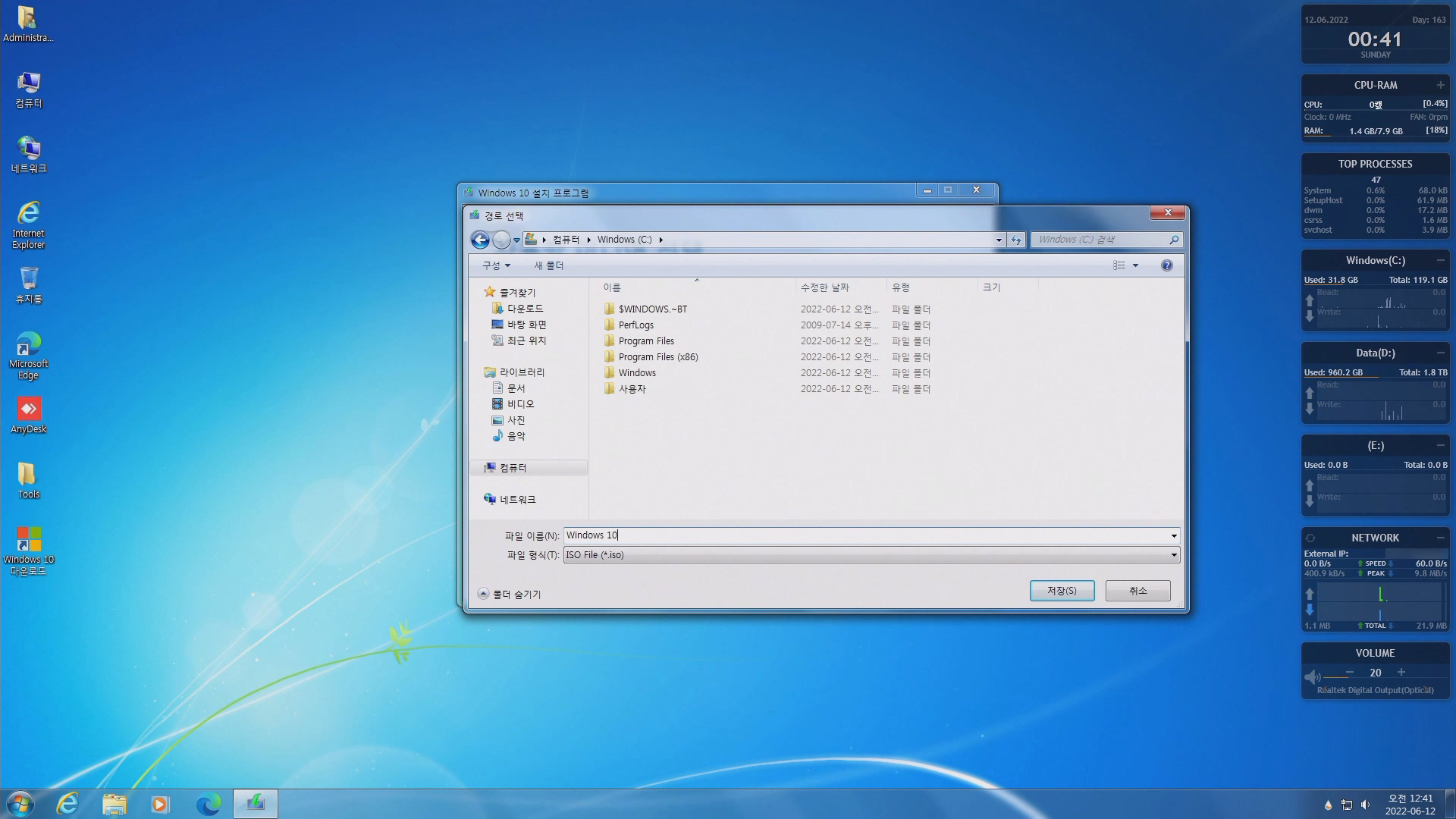The width and height of the screenshot is (1456, 819).
Task: Select the Program Files folder
Action: point(646,341)
